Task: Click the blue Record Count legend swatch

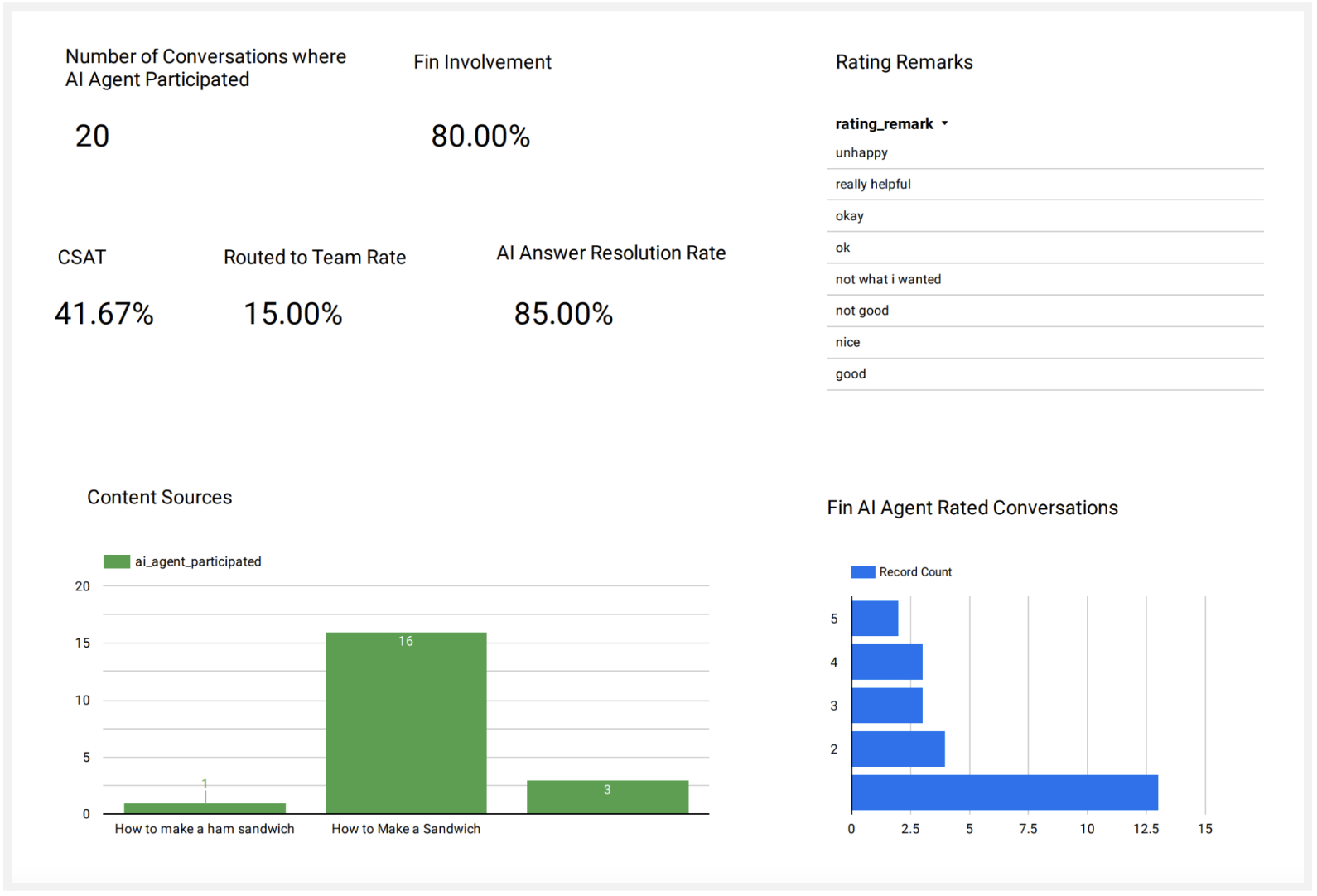Action: click(x=863, y=572)
